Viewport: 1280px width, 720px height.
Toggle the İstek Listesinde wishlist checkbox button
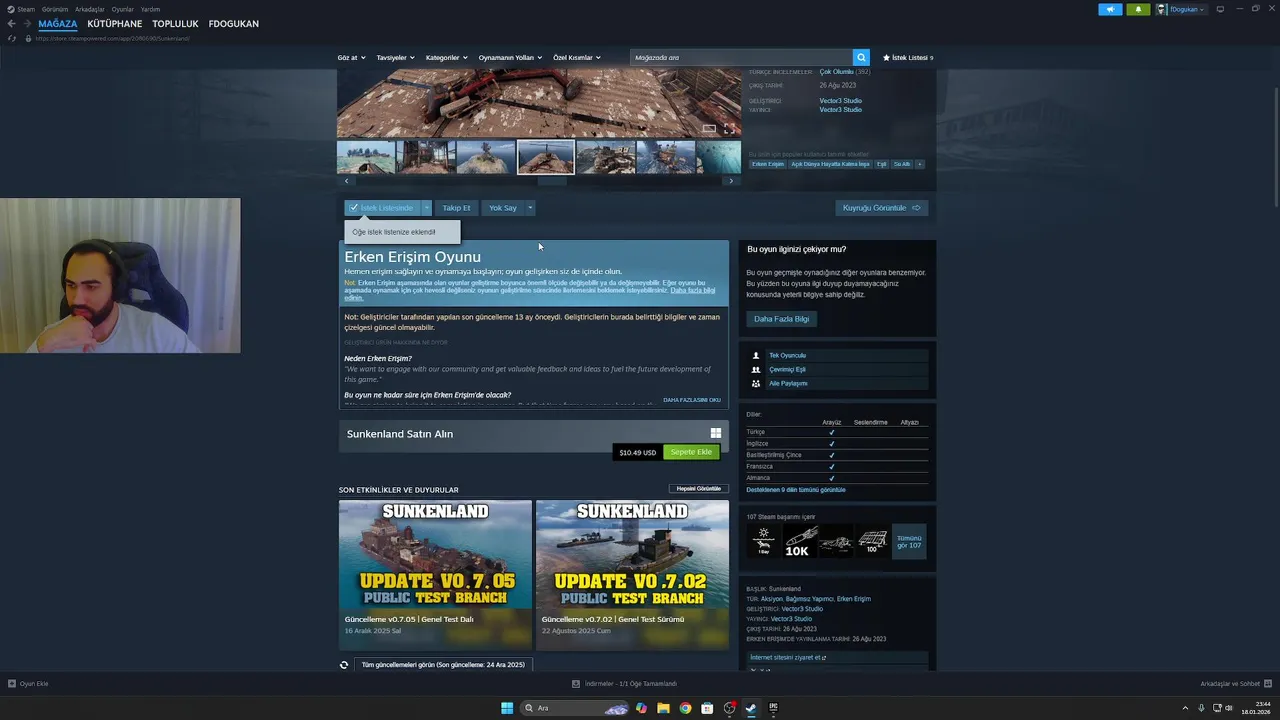(382, 208)
